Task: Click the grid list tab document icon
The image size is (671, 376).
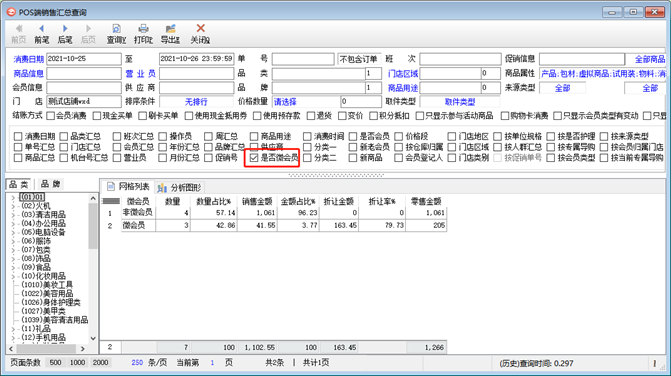Action: tap(111, 187)
